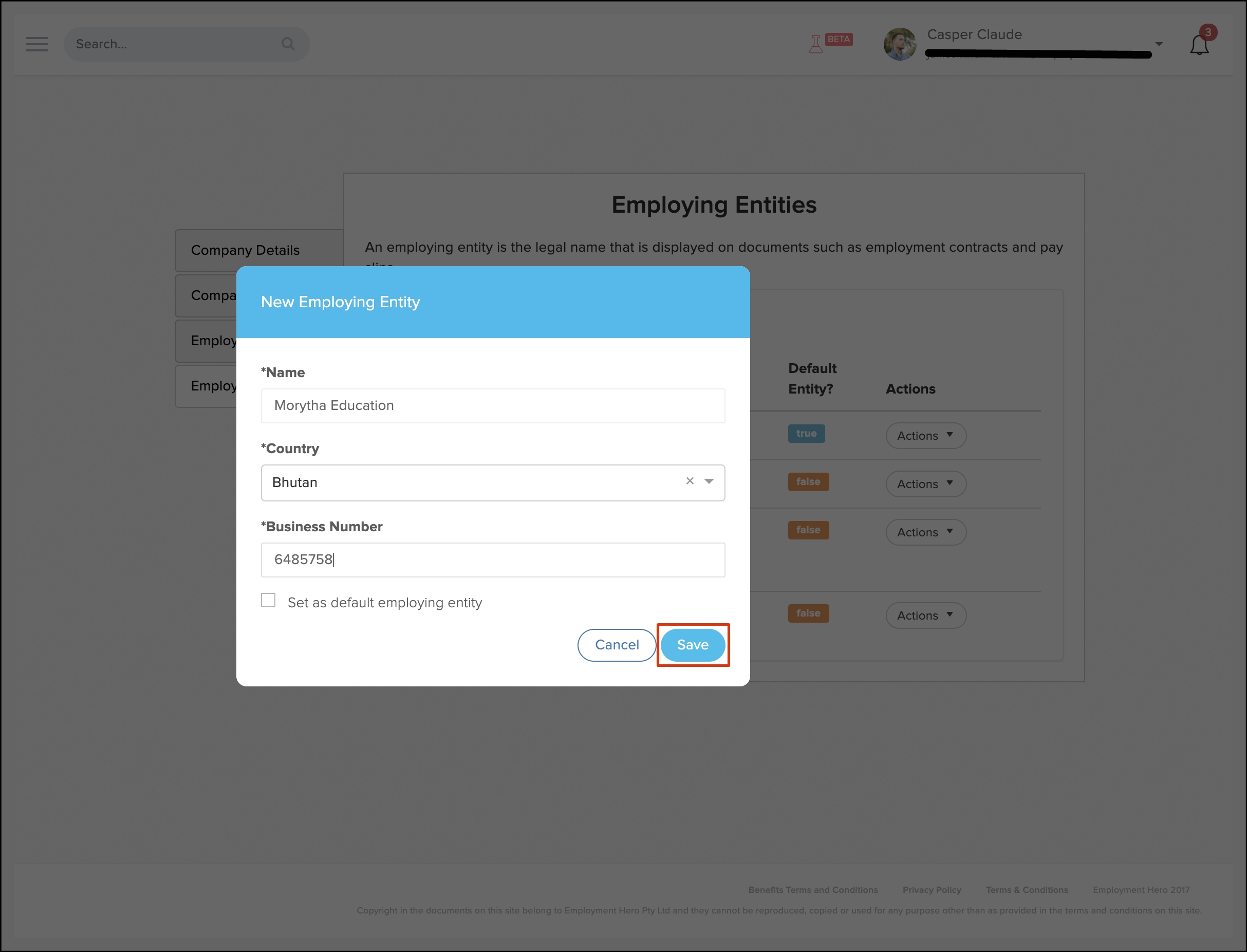The image size is (1247, 952).
Task: Open Actions dropdown for the default entity row
Action: (925, 436)
